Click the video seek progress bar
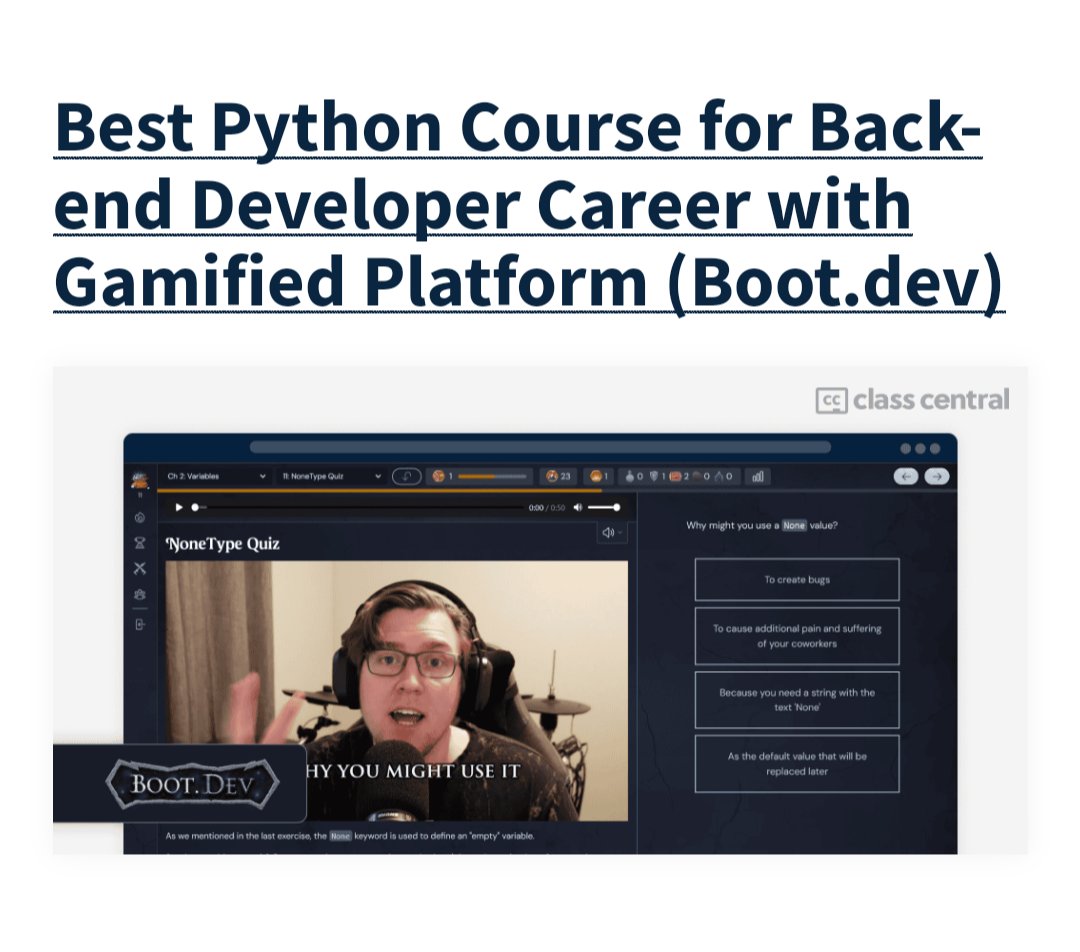The height and width of the screenshot is (952, 1080). (358, 507)
